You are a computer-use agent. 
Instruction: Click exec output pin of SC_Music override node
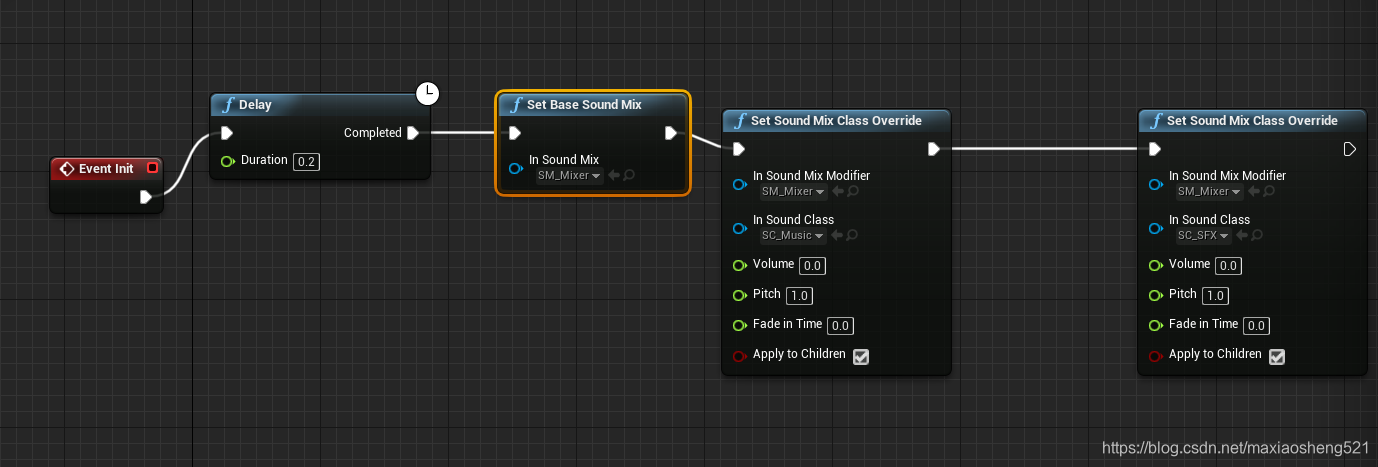[933, 149]
